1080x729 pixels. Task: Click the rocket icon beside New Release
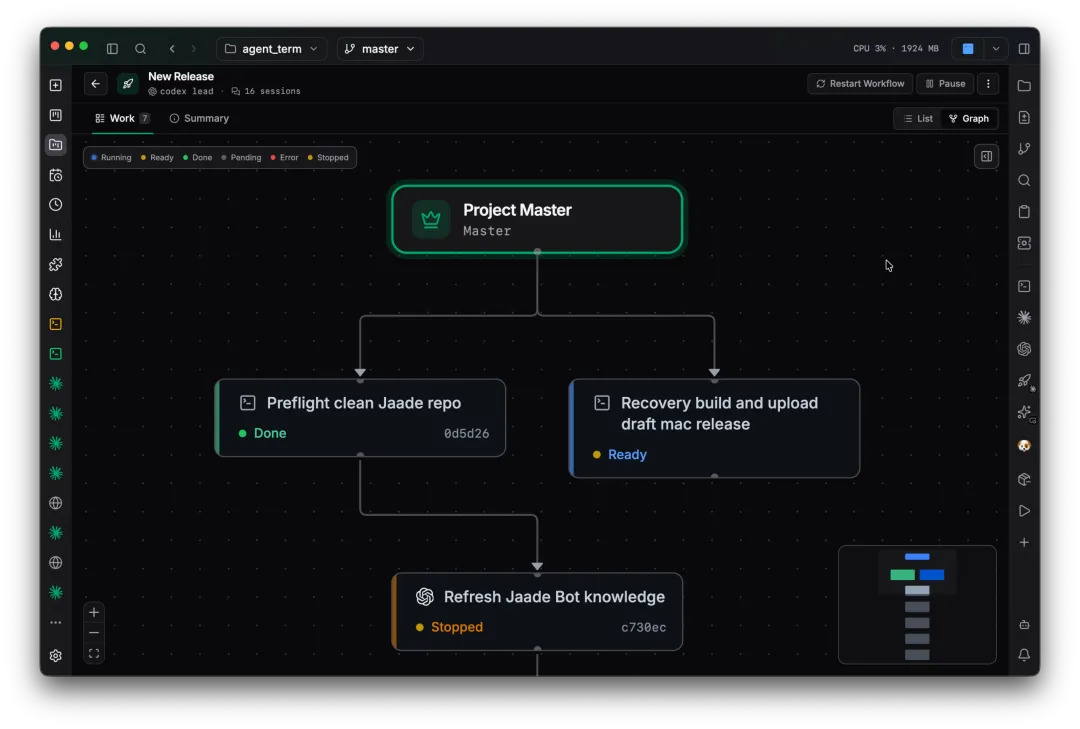pos(127,84)
